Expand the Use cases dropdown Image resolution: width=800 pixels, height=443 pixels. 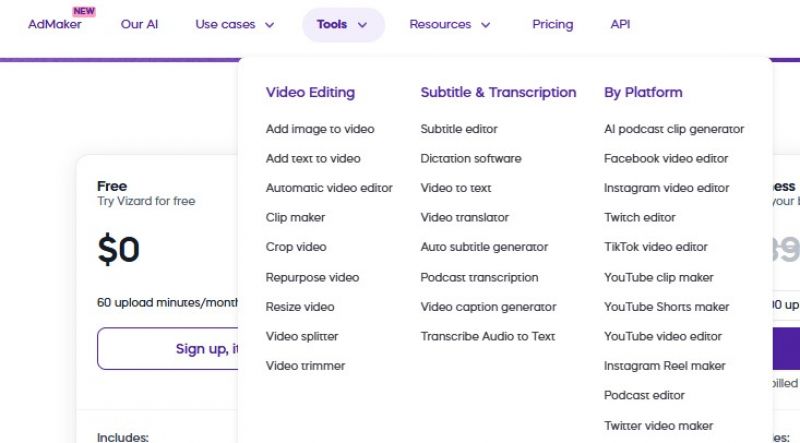coord(235,24)
